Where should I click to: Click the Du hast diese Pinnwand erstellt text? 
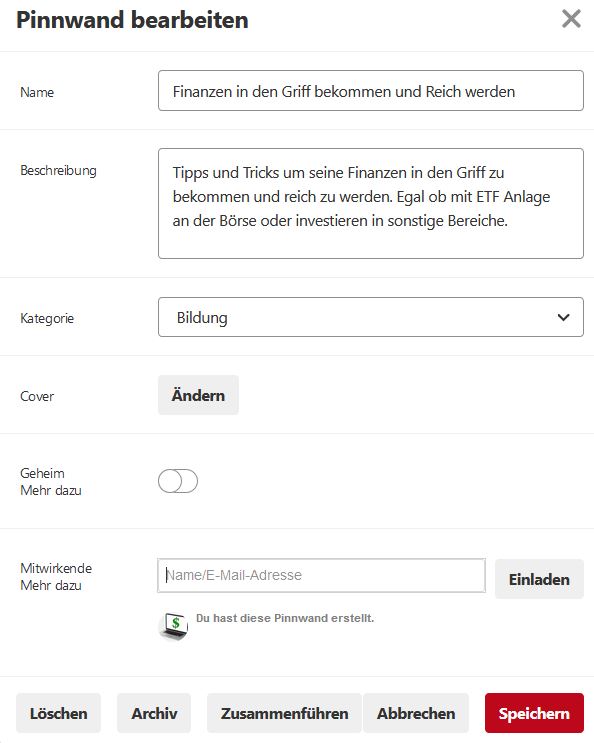(x=285, y=618)
